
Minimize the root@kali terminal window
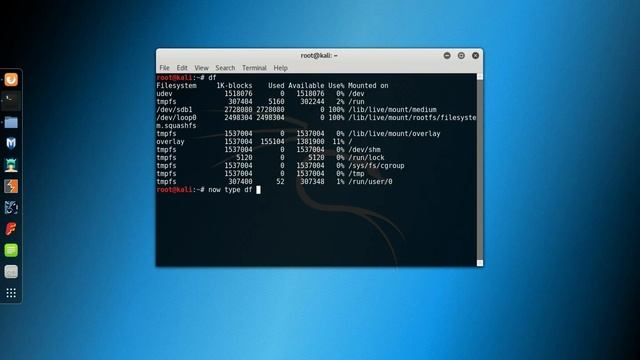click(447, 56)
